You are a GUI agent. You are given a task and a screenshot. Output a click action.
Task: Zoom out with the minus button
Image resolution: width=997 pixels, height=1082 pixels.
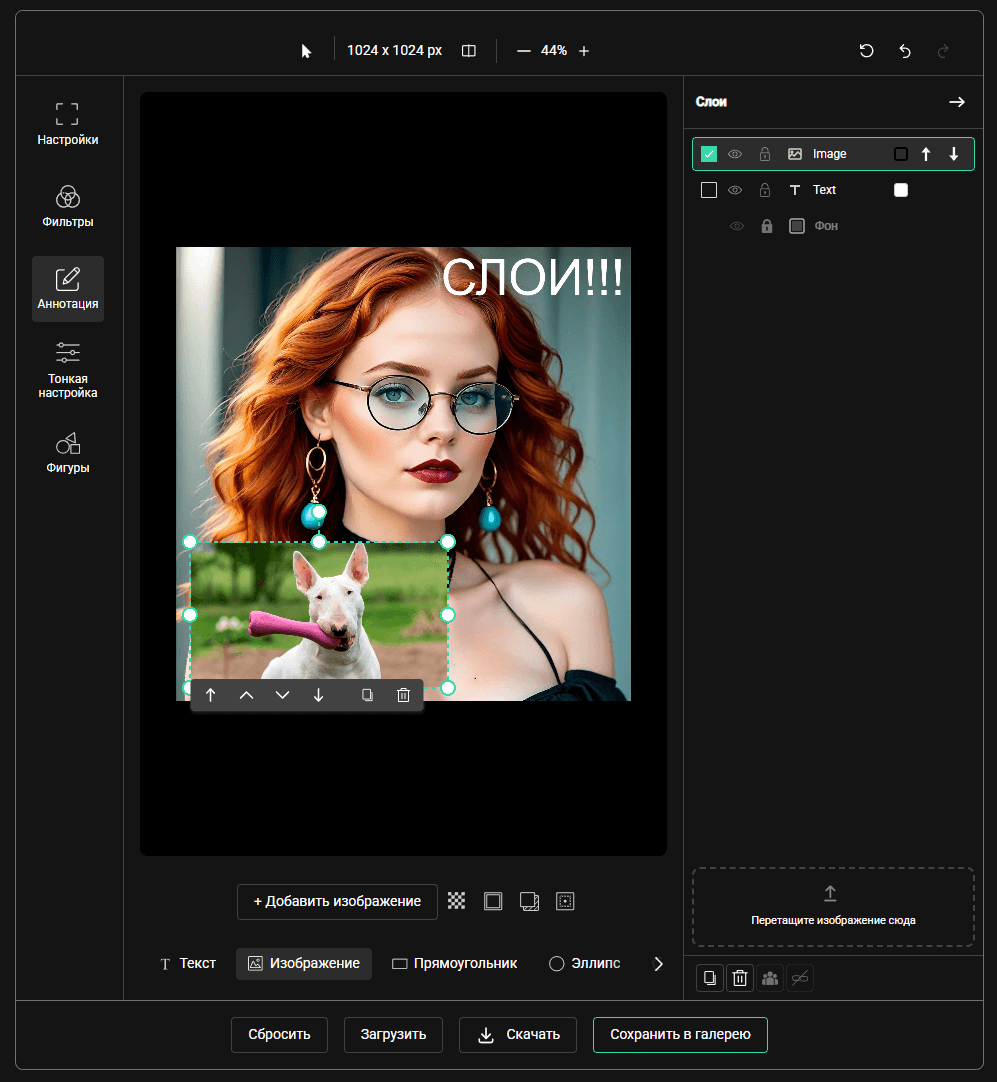coord(524,51)
